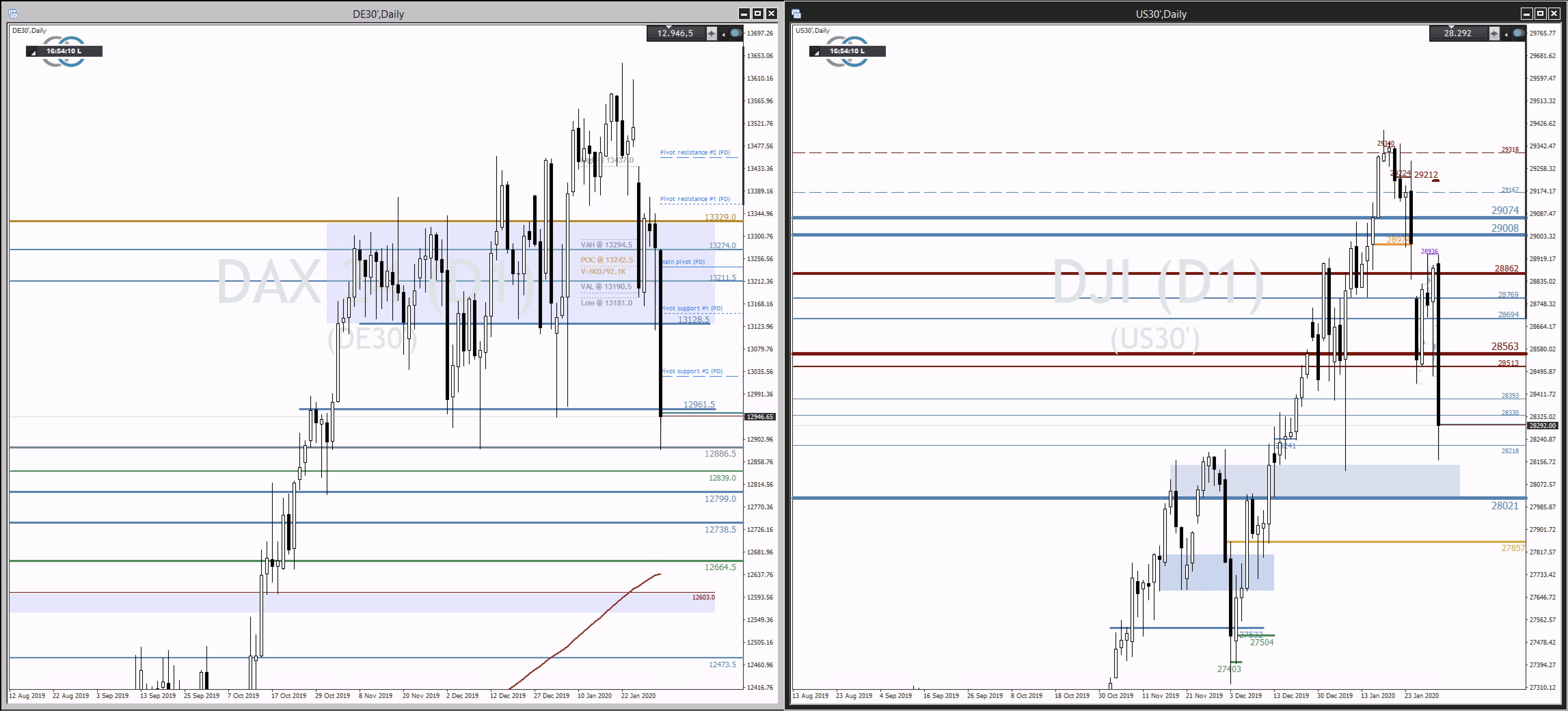Select the green 12664.5 level label

(721, 567)
